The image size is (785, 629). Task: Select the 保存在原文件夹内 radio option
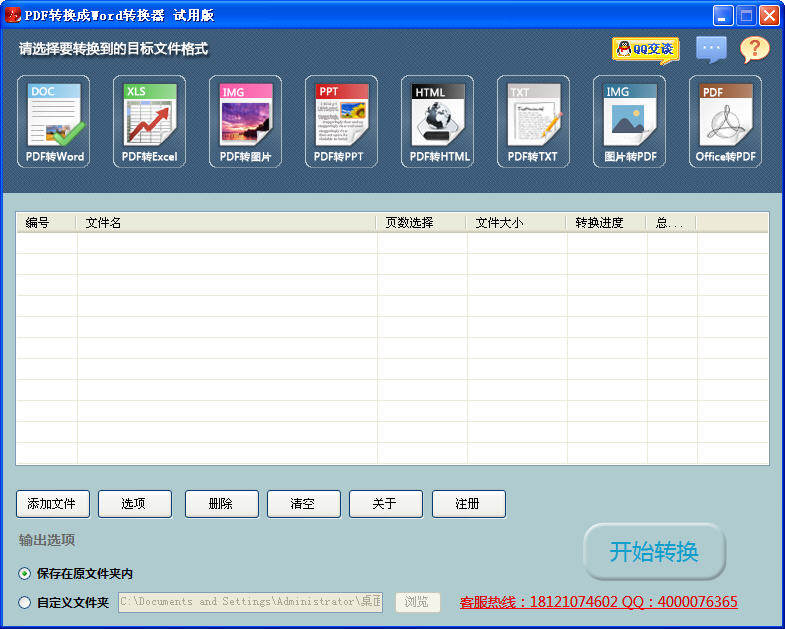(x=25, y=574)
